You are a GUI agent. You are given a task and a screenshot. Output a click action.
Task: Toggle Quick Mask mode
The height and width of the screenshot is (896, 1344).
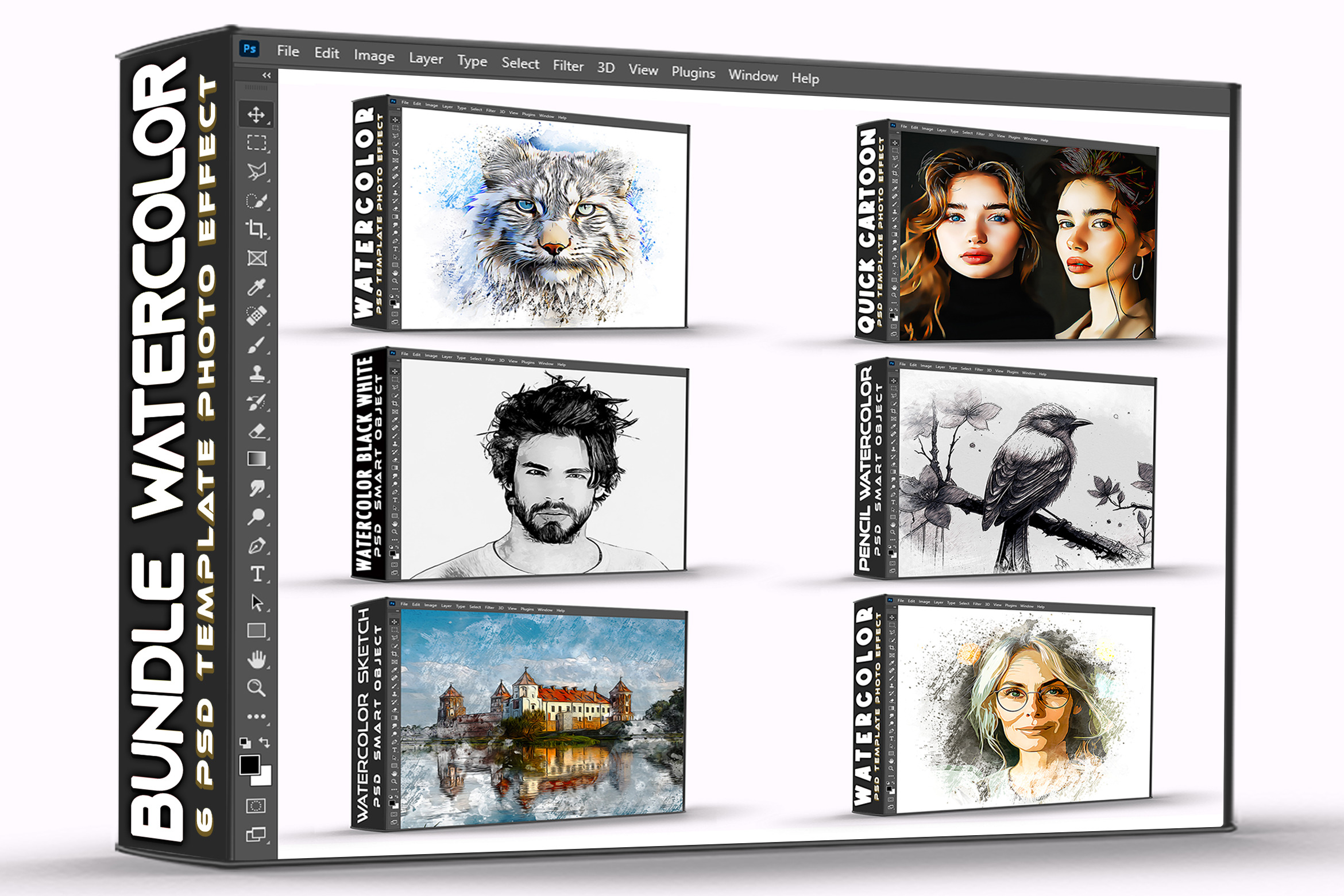click(x=256, y=806)
